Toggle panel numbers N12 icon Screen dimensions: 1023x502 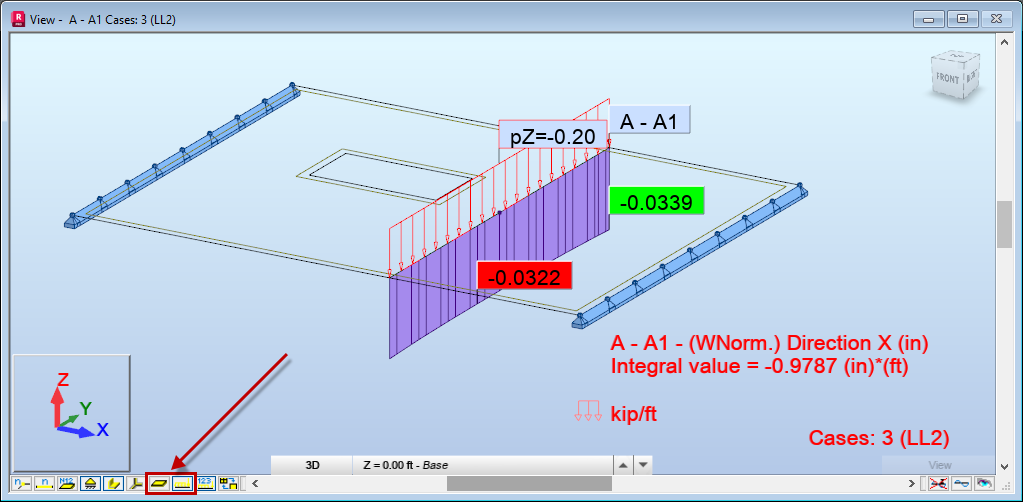(x=67, y=484)
